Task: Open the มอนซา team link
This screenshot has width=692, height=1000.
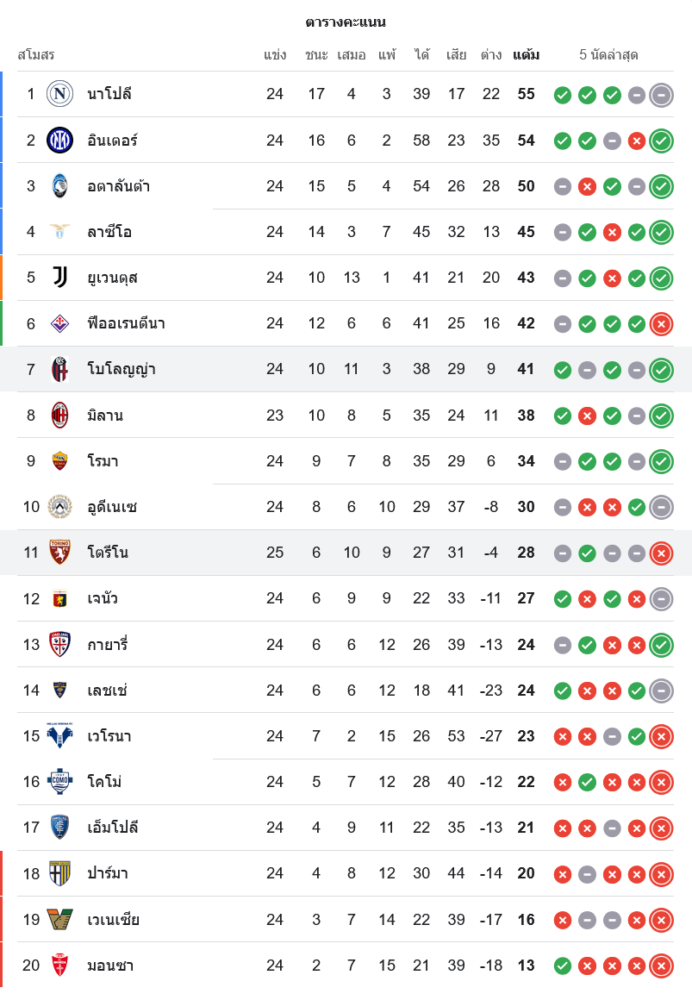Action: tap(110, 966)
